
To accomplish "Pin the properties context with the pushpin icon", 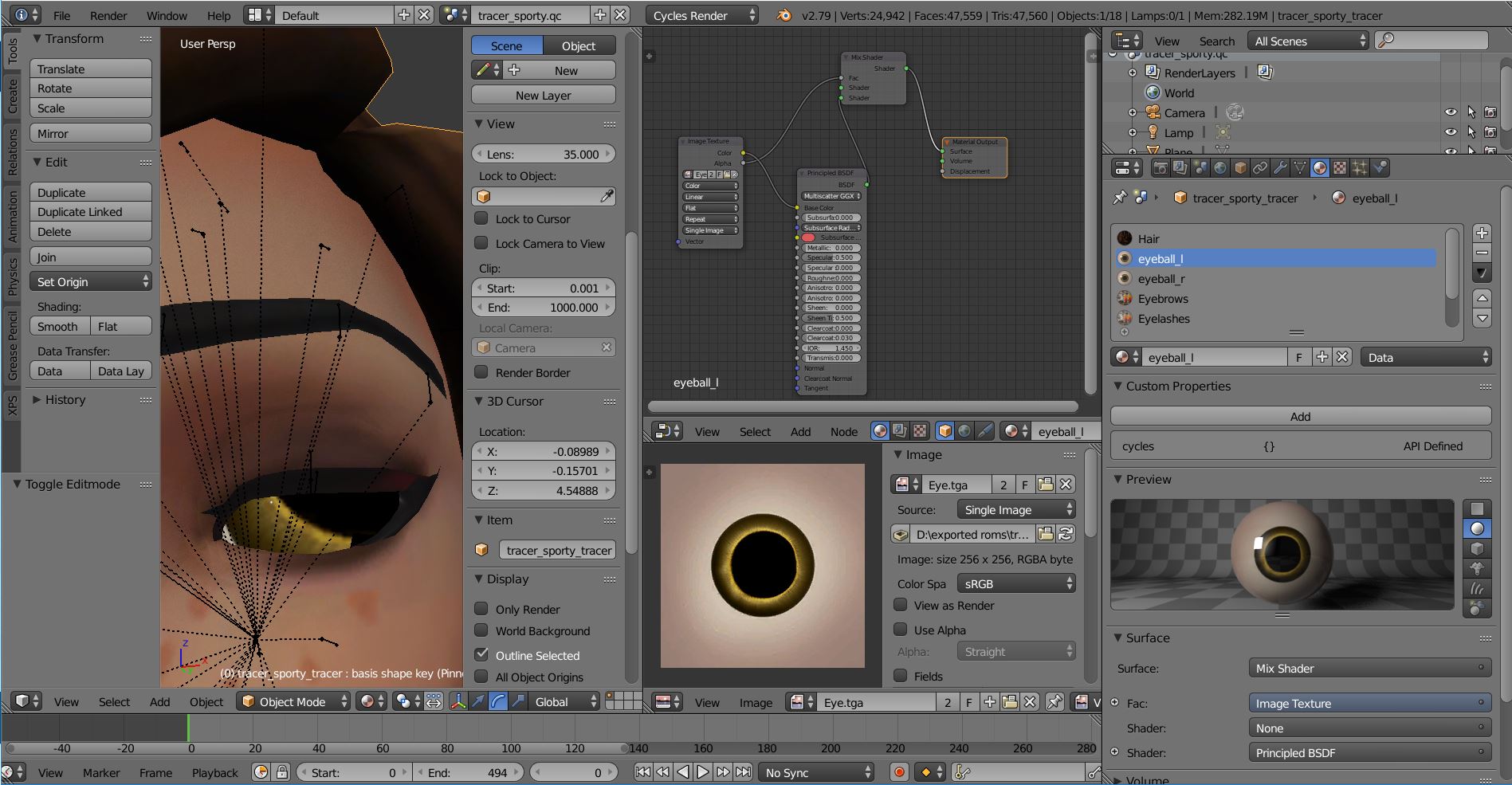I will (x=1121, y=198).
